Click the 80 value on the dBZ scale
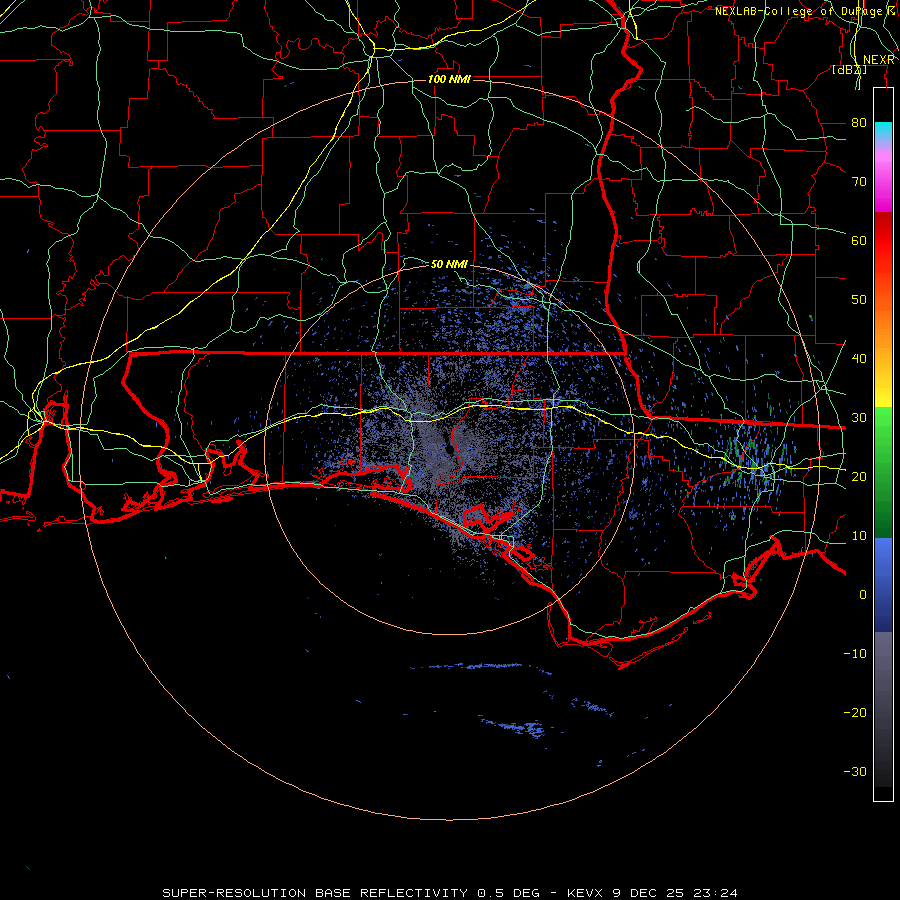The image size is (900, 900). tap(859, 123)
